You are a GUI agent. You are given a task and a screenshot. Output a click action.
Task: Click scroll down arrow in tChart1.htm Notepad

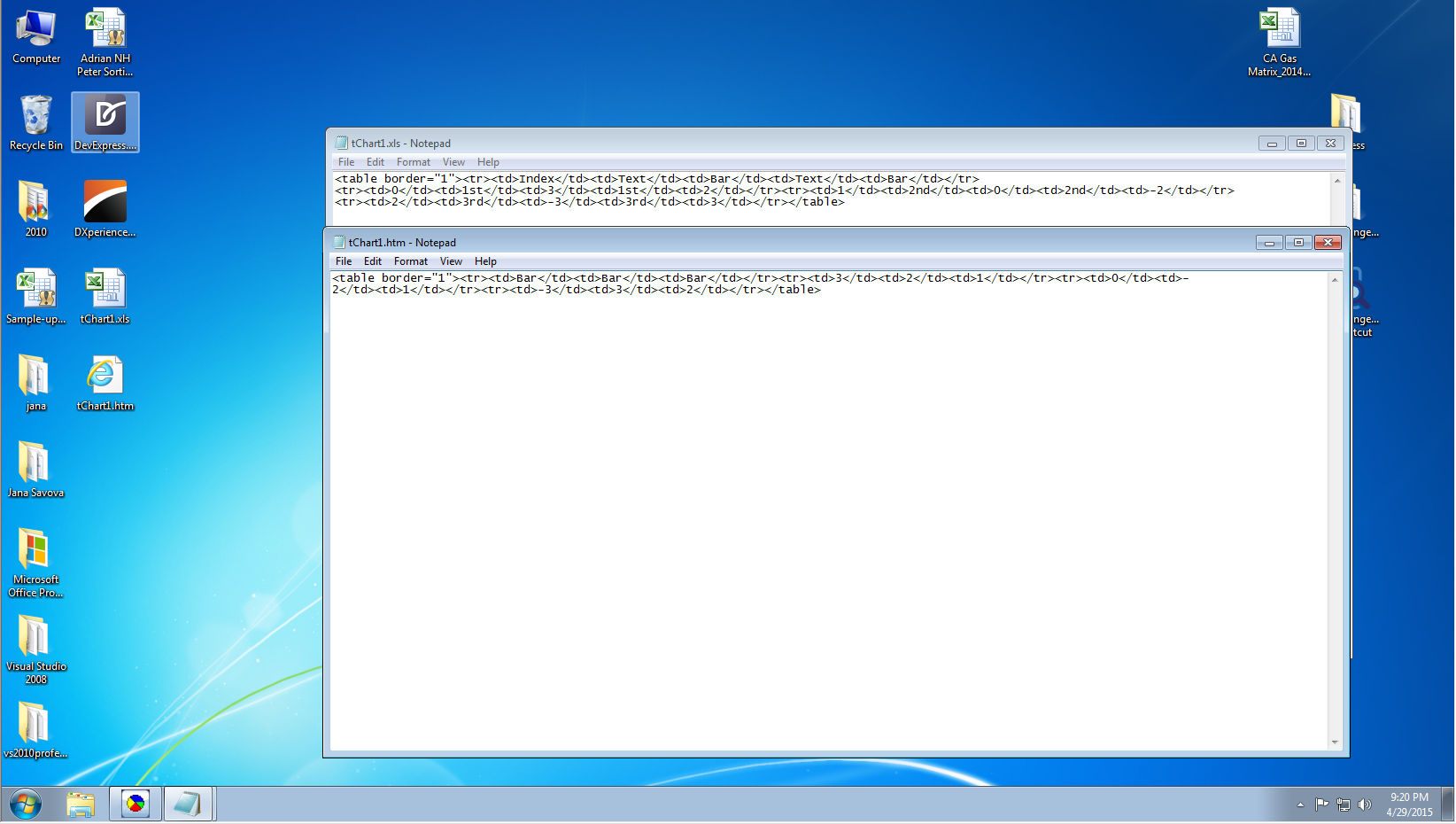(x=1335, y=742)
